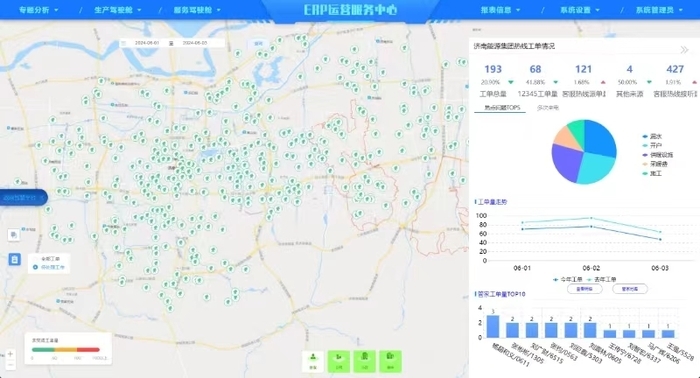Click the start date field showing 2024-06-01

click(x=147, y=43)
